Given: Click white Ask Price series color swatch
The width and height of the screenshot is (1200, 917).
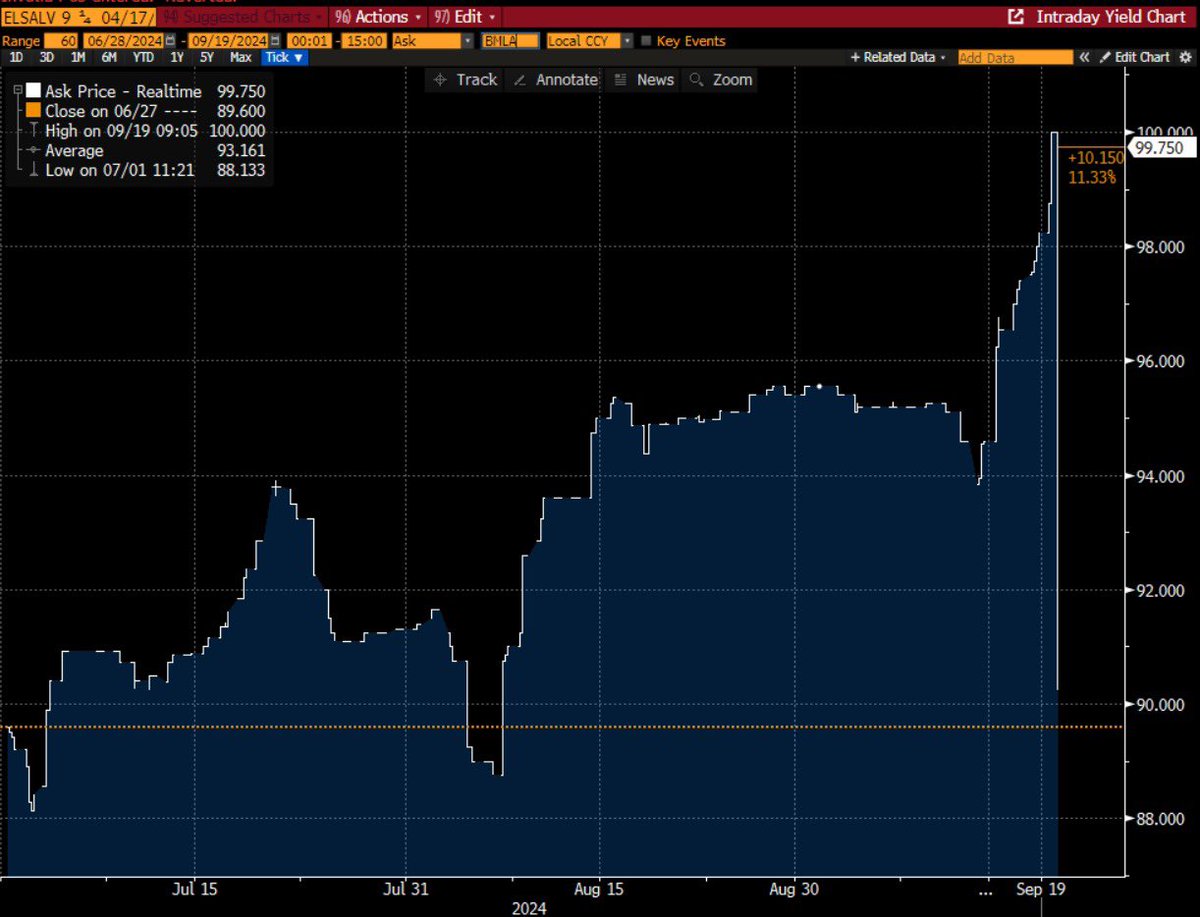Looking at the screenshot, I should pos(33,91).
